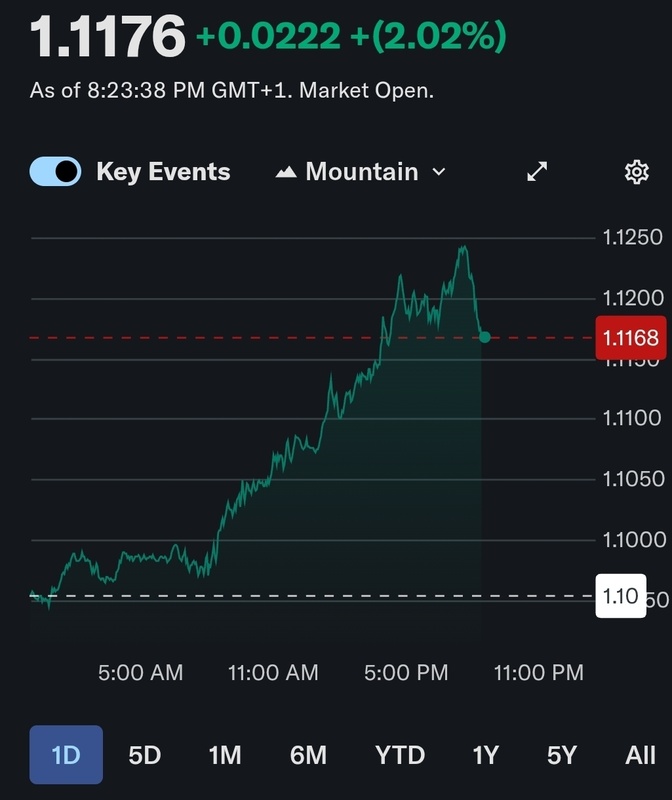Image resolution: width=672 pixels, height=800 pixels.
Task: Select the 1M range
Action: click(x=225, y=755)
